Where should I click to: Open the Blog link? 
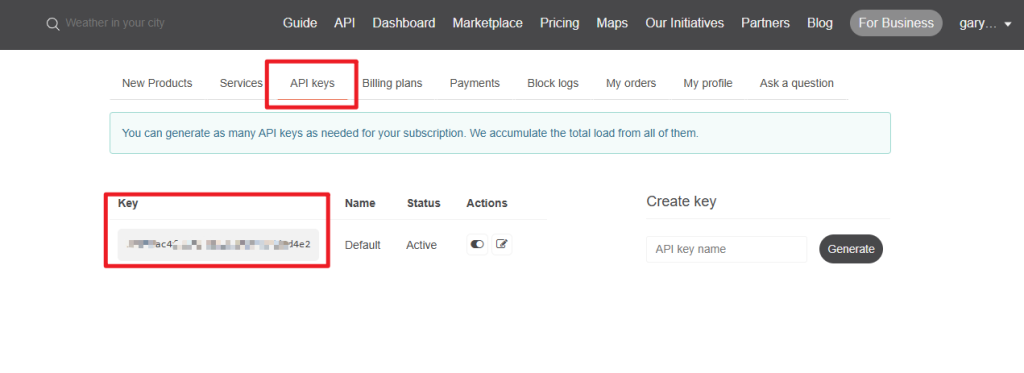pyautogui.click(x=820, y=23)
